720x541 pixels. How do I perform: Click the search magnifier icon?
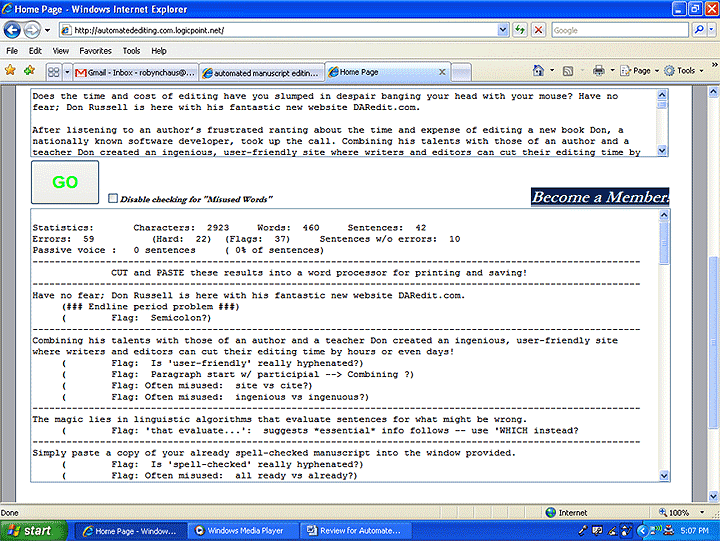point(699,30)
